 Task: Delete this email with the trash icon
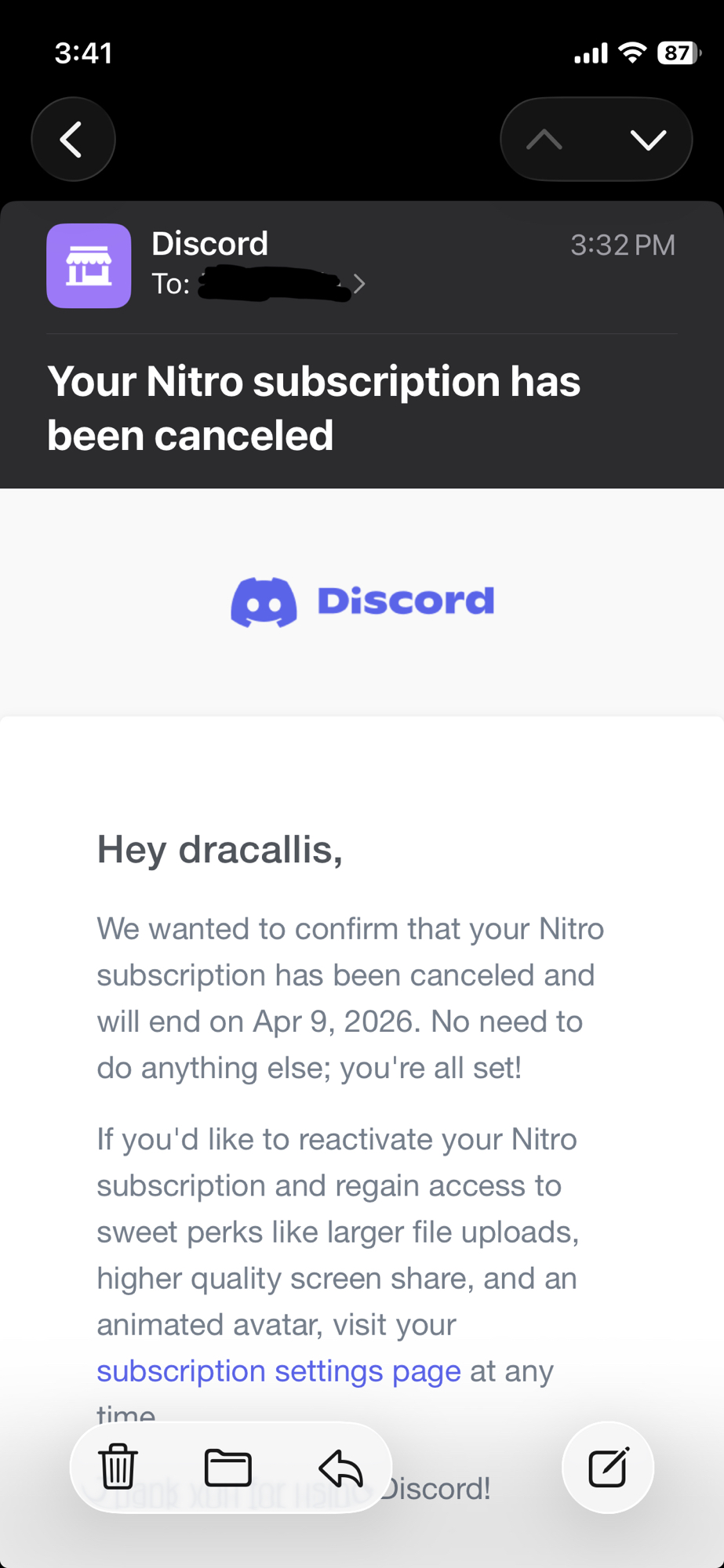(118, 1467)
